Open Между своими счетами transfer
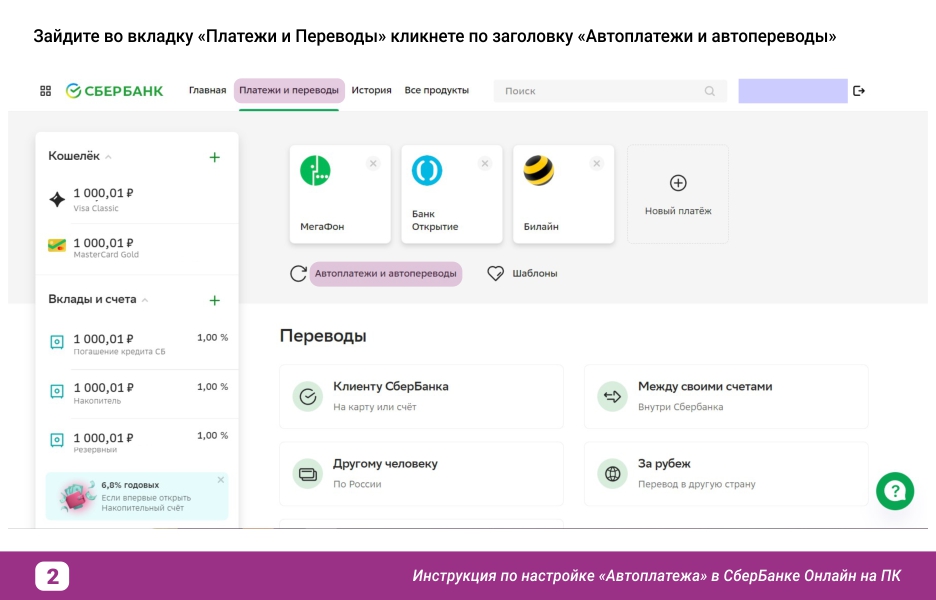This screenshot has height=600, width=936. click(x=726, y=396)
